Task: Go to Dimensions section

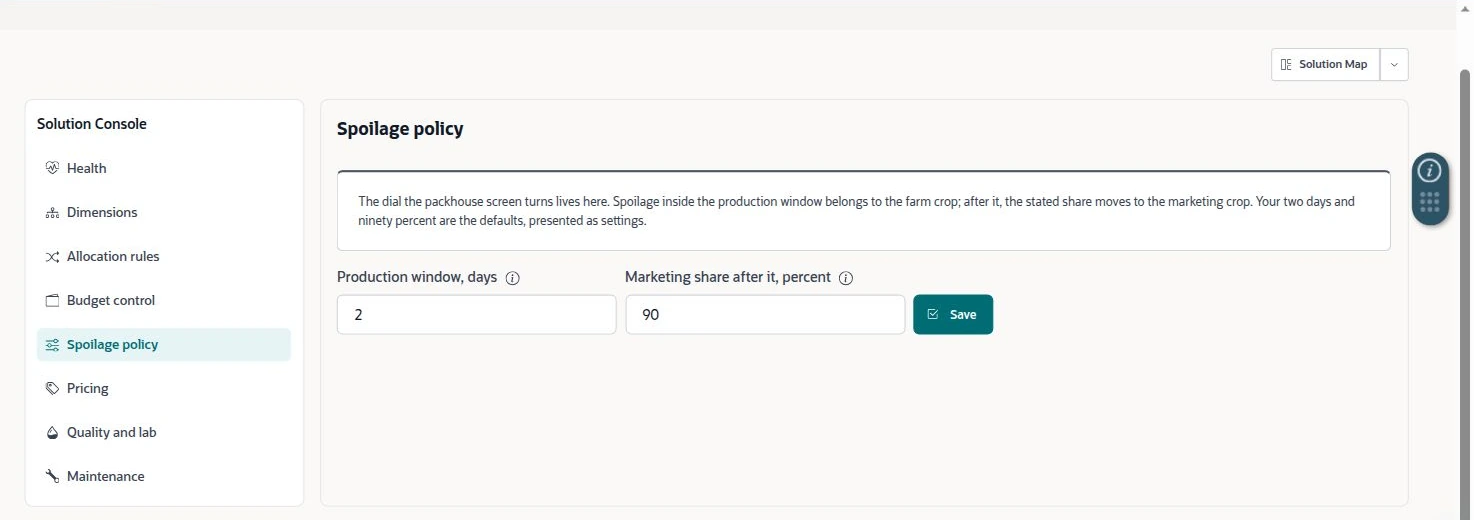Action: coord(164,212)
